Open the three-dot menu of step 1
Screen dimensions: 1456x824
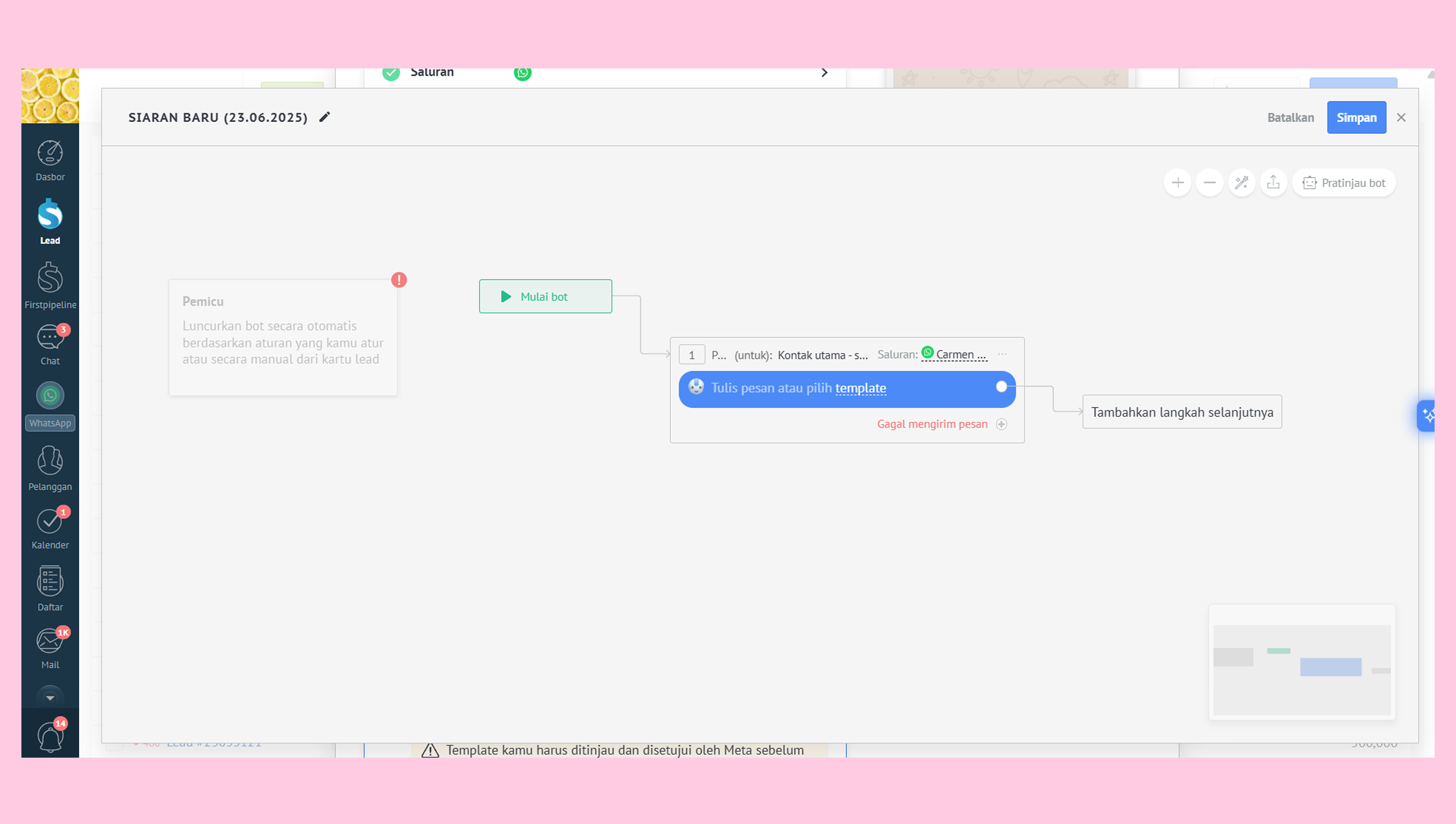click(1003, 354)
